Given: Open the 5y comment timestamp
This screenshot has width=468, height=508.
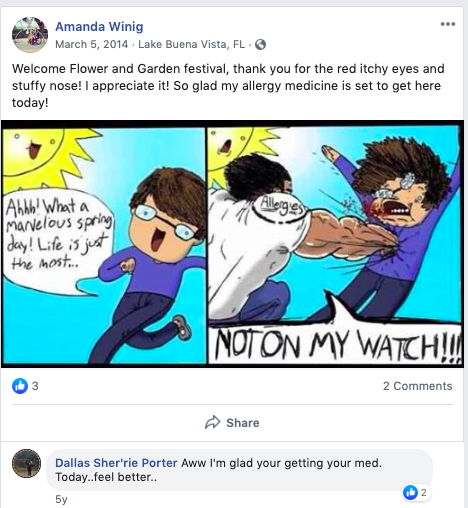Looking at the screenshot, I should [61, 499].
